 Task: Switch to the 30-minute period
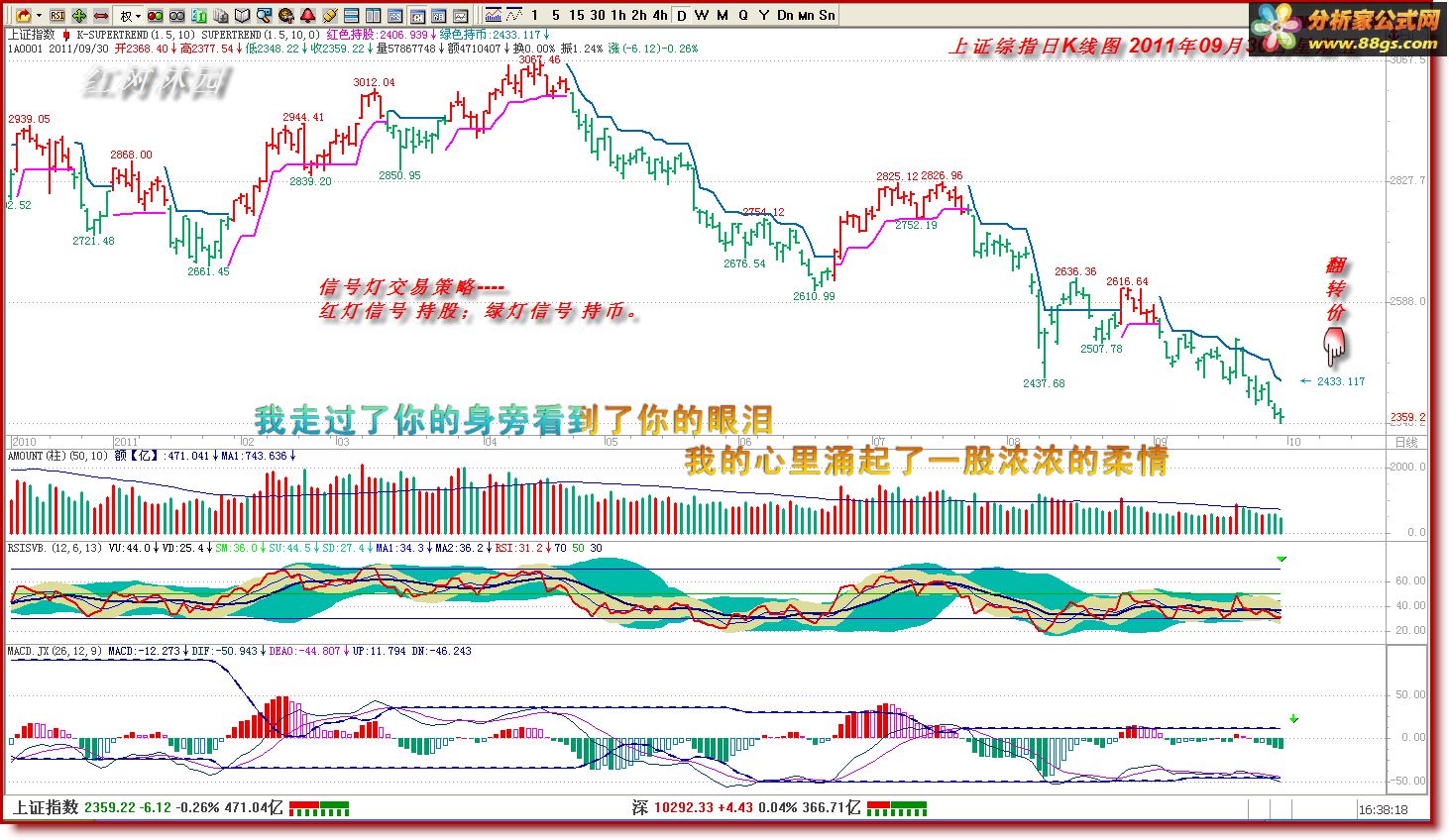(597, 15)
